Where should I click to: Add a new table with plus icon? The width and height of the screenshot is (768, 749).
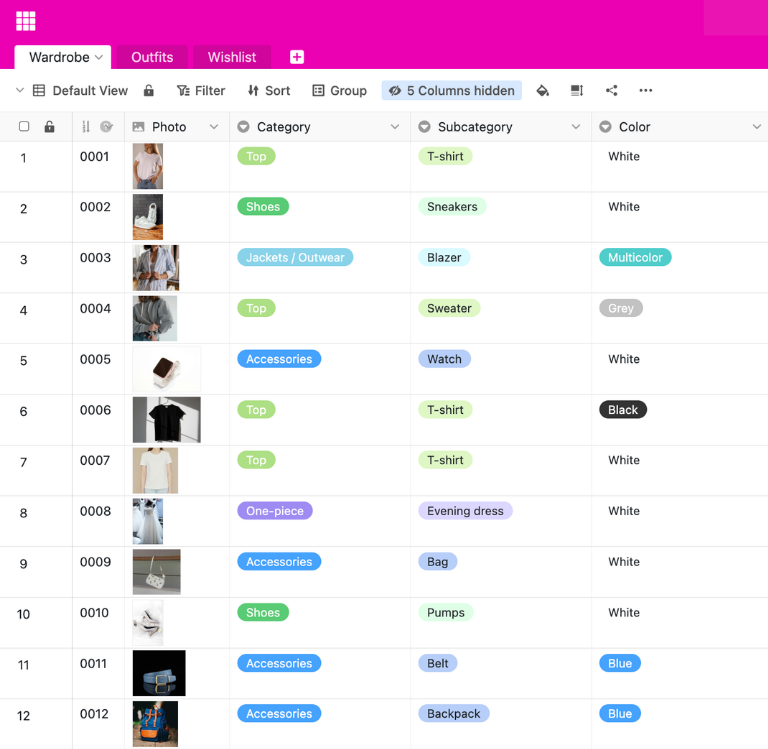(297, 57)
